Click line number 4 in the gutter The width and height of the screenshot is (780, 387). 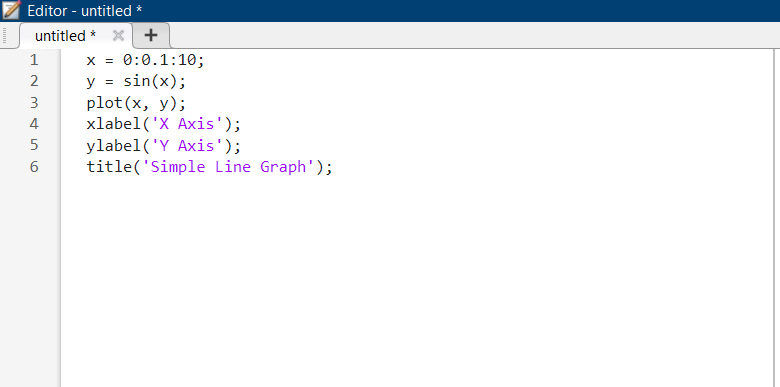[33, 124]
